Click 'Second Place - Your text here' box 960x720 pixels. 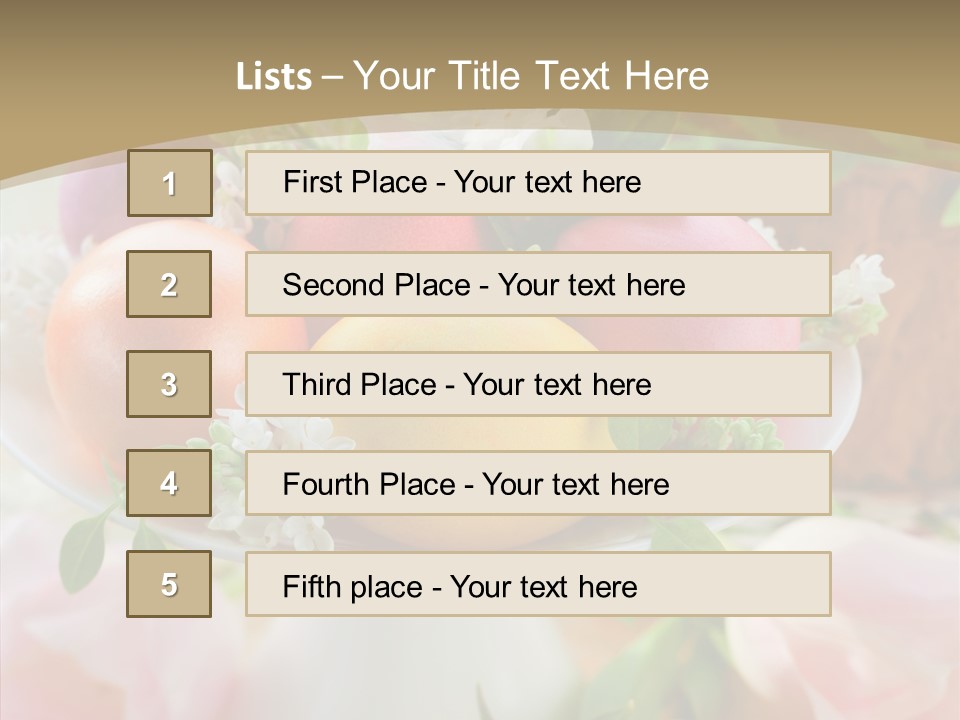[538, 284]
